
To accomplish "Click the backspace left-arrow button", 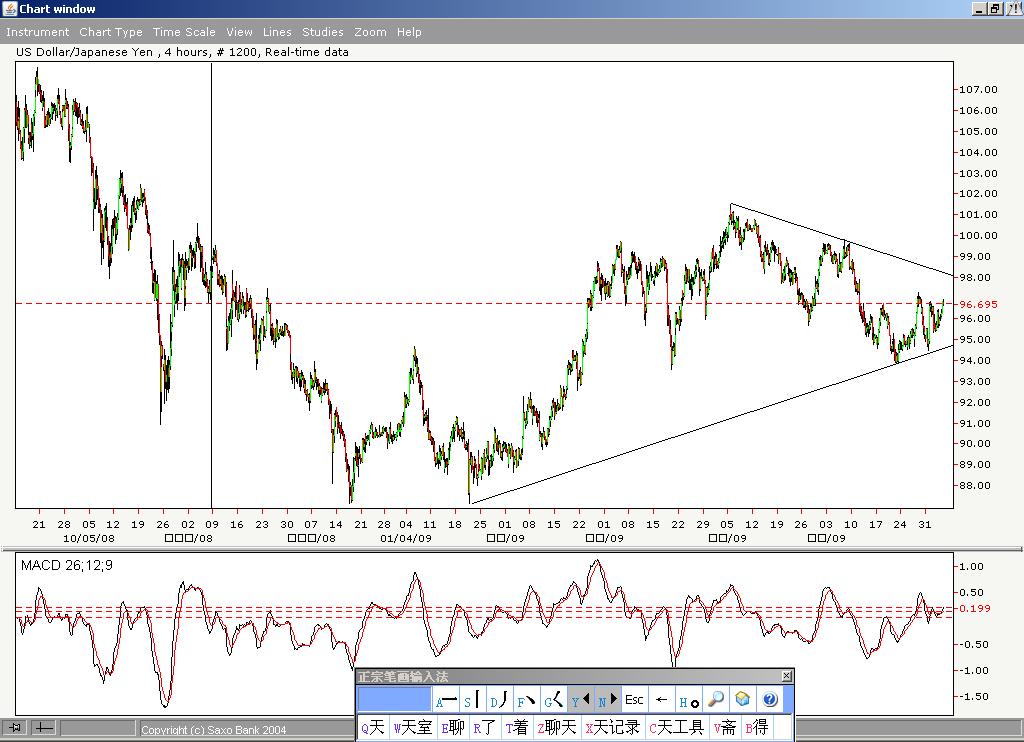I will click(x=662, y=700).
